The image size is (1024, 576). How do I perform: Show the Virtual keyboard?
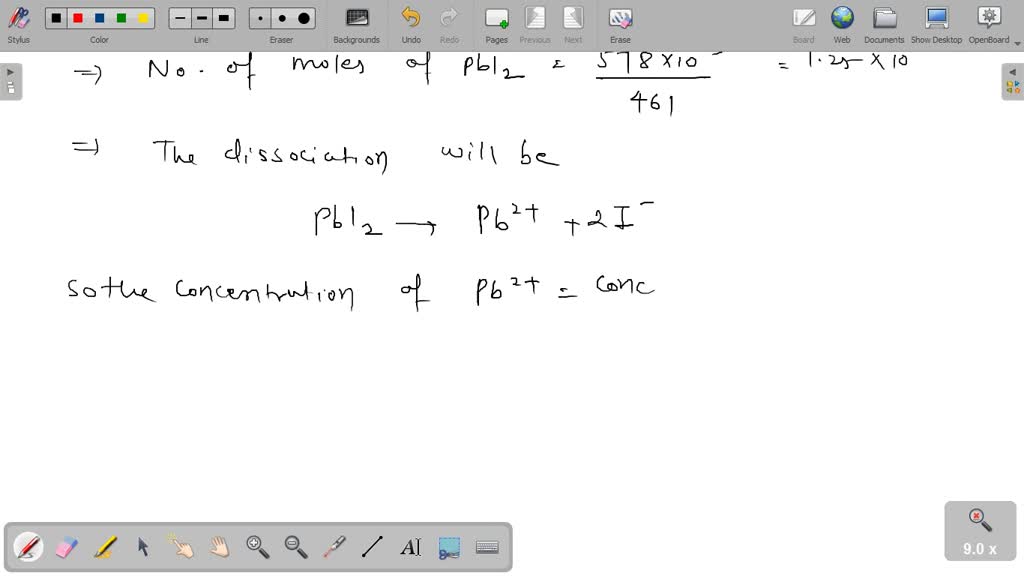[x=487, y=547]
